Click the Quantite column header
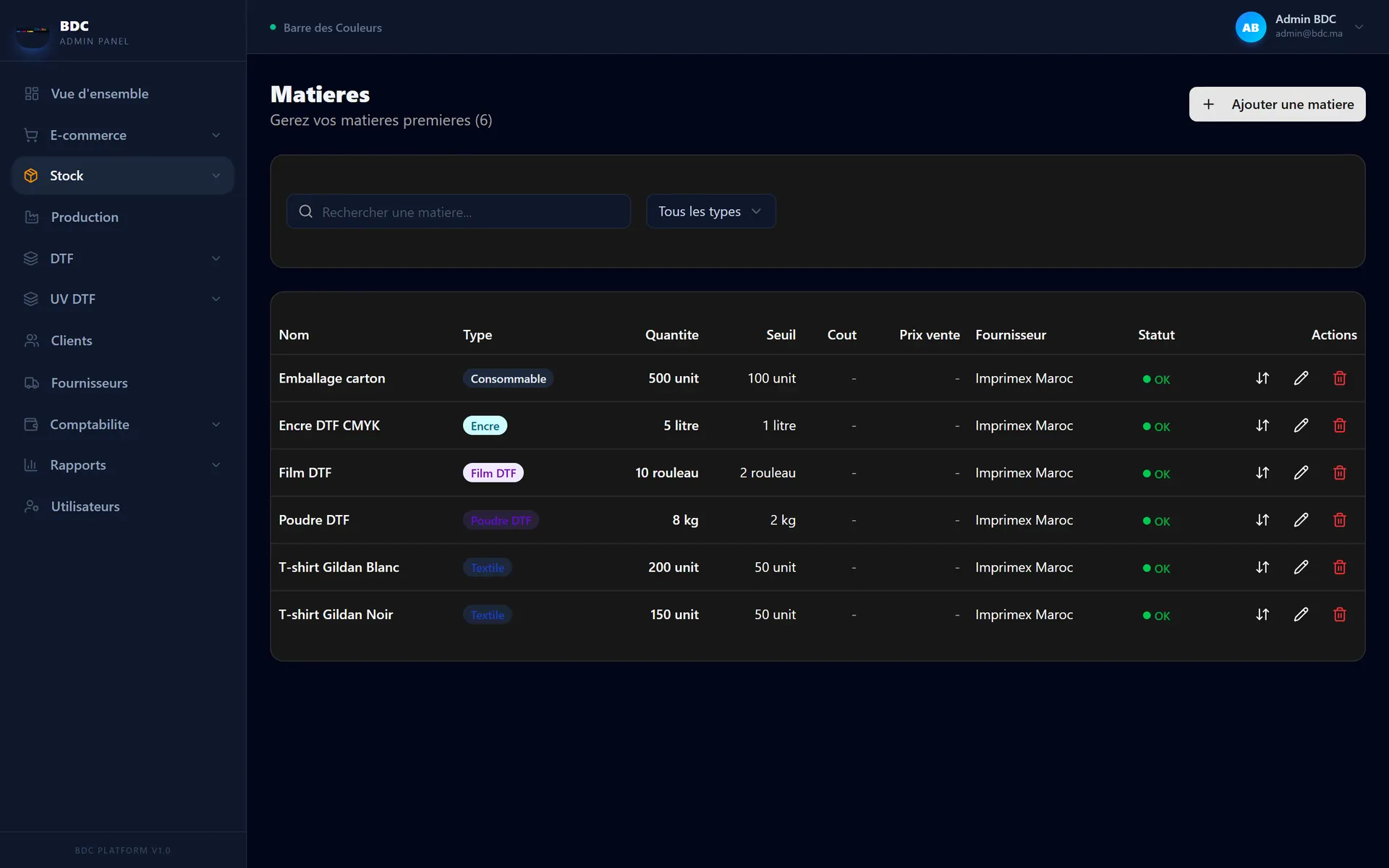This screenshot has width=1389, height=868. tap(671, 335)
